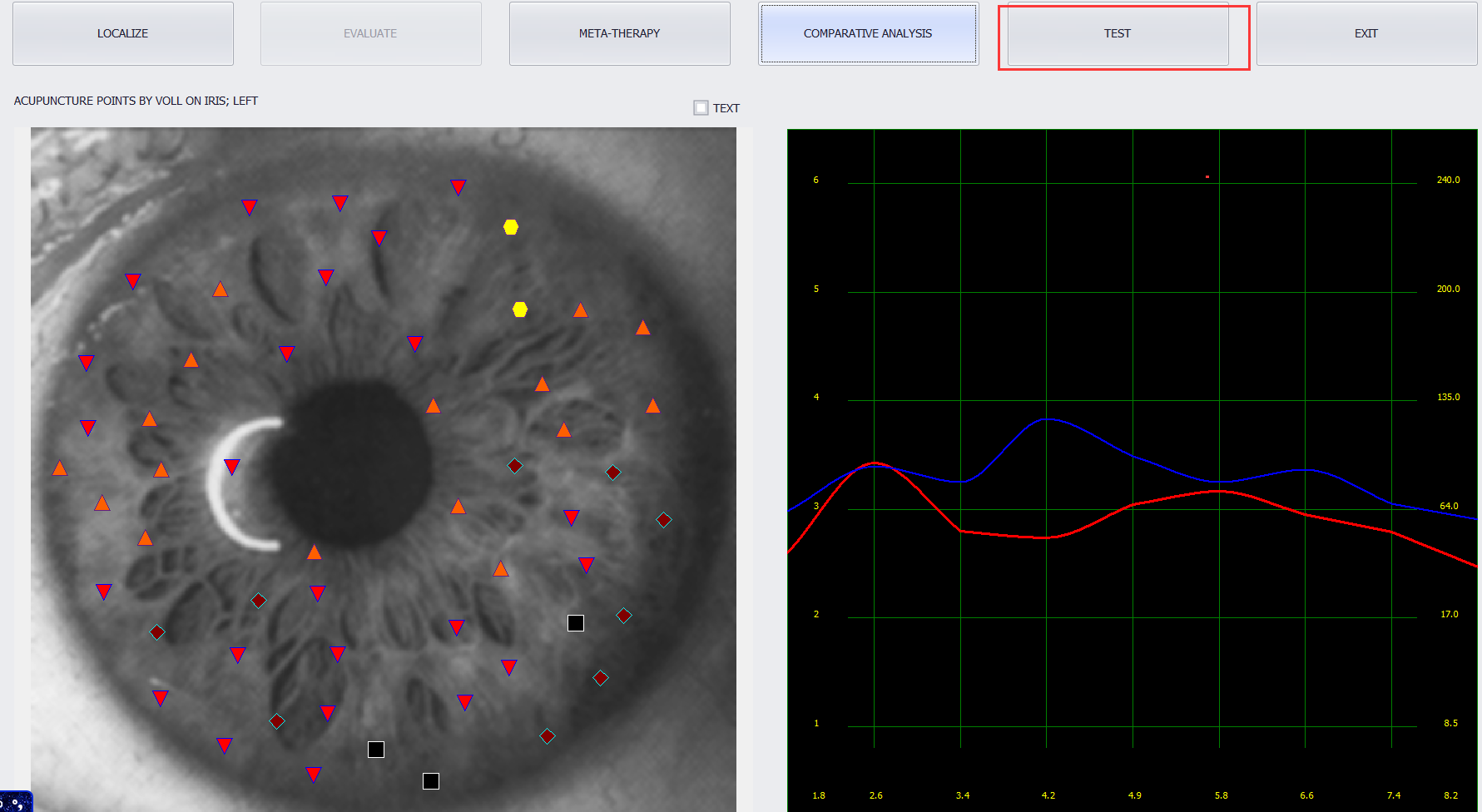
Task: Click the 5.8 frequency label on graph axis
Action: click(x=1222, y=795)
